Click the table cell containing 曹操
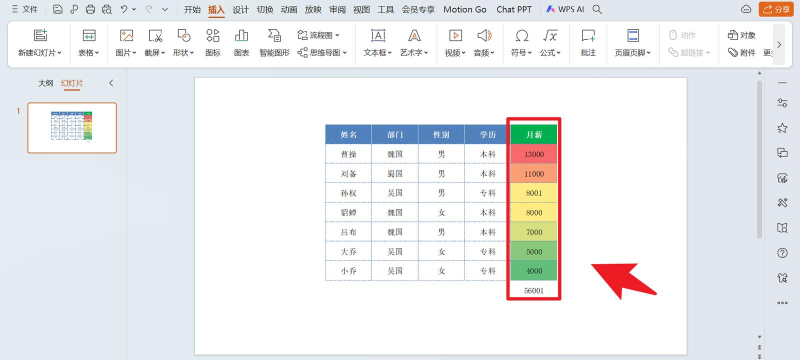The image size is (800, 360). click(x=348, y=154)
